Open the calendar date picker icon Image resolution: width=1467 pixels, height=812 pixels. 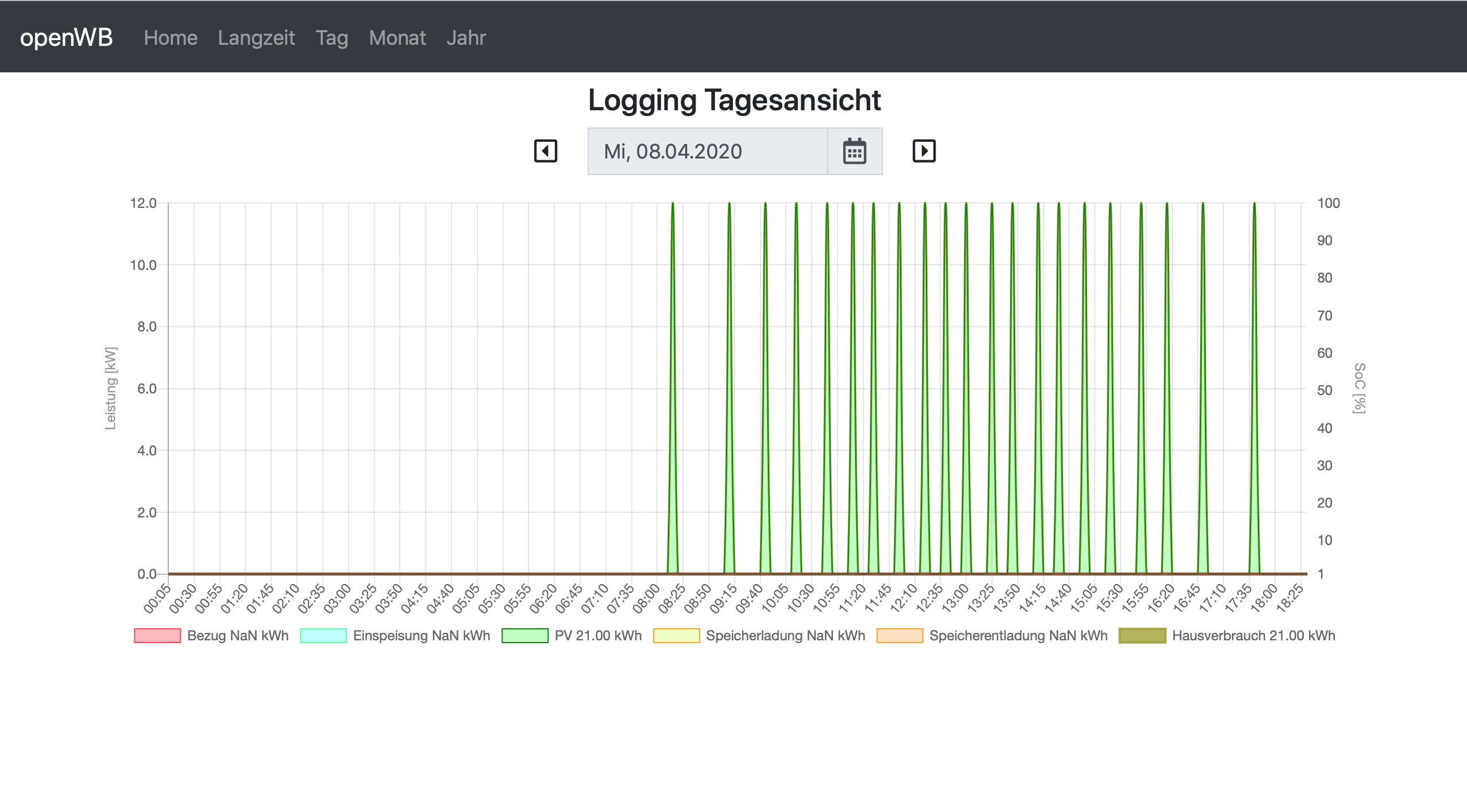pos(854,152)
